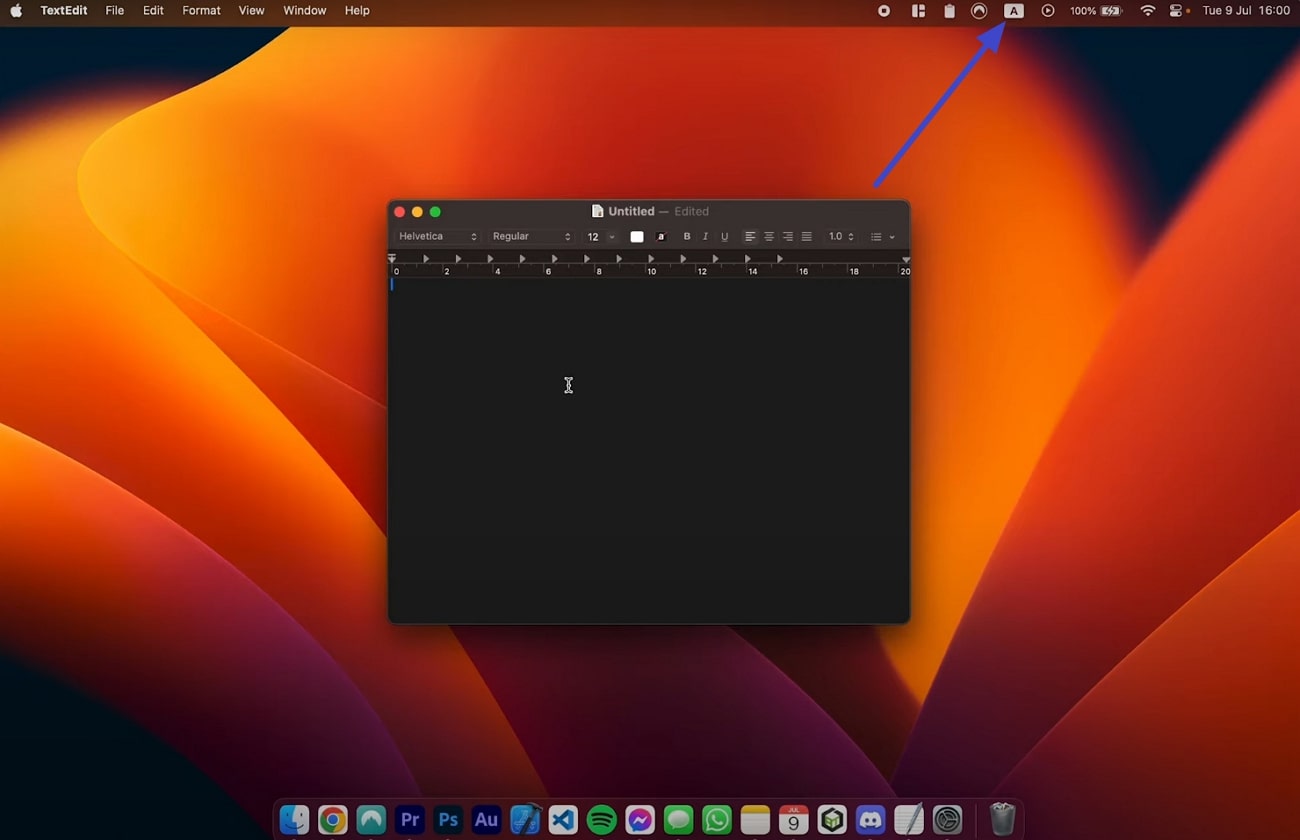Toggle italic formatting in TextEdit toolbar
The height and width of the screenshot is (840, 1300).
705,237
